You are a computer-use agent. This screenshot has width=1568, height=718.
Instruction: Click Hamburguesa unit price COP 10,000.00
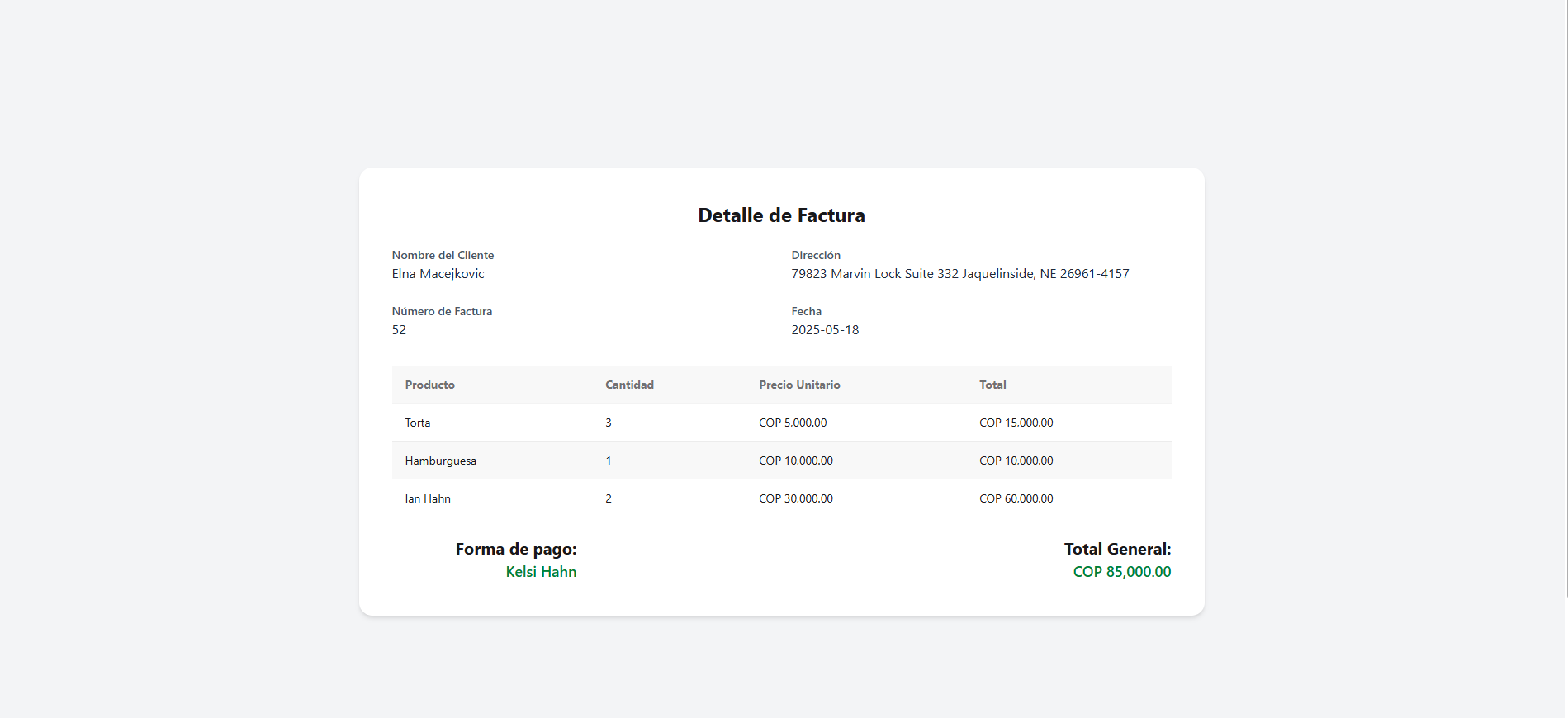click(x=795, y=461)
